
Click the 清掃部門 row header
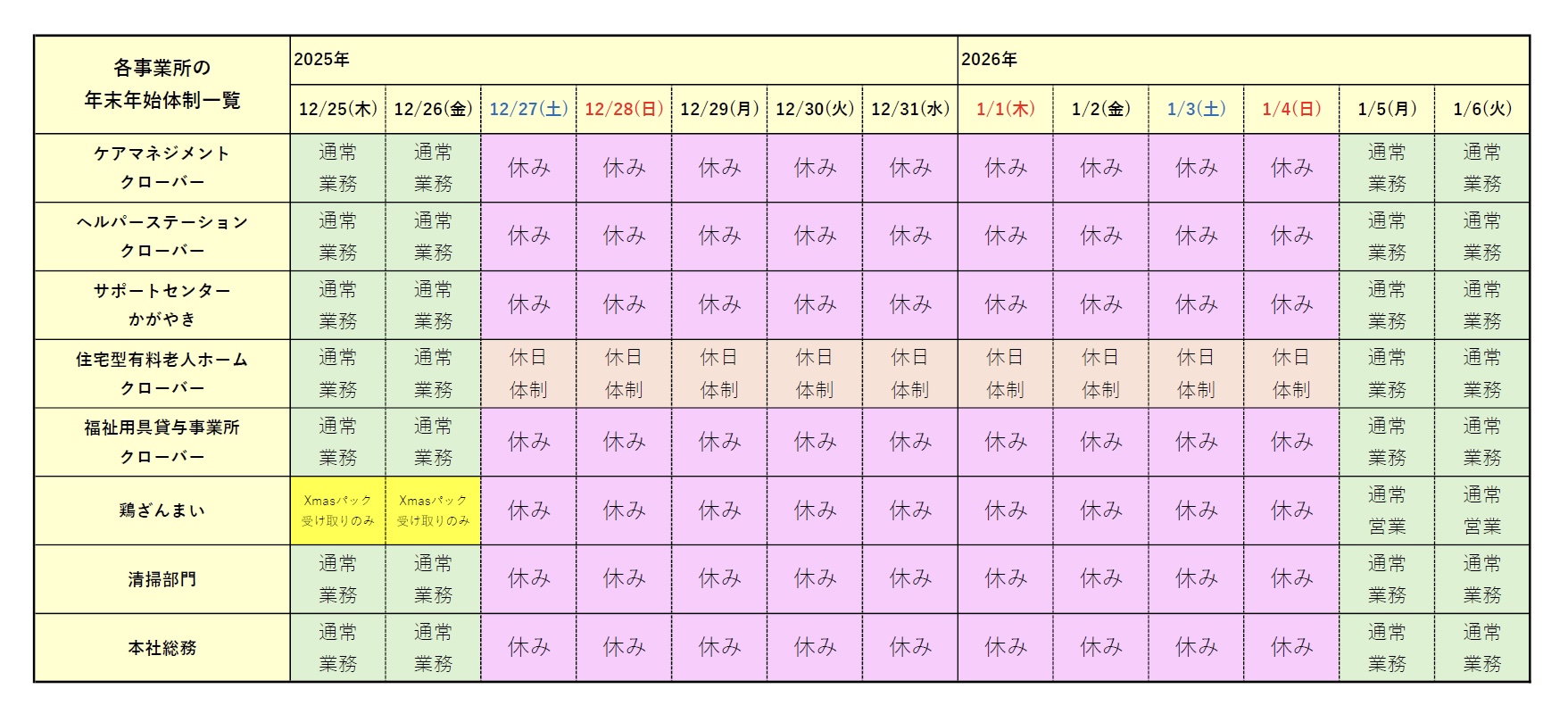162,579
